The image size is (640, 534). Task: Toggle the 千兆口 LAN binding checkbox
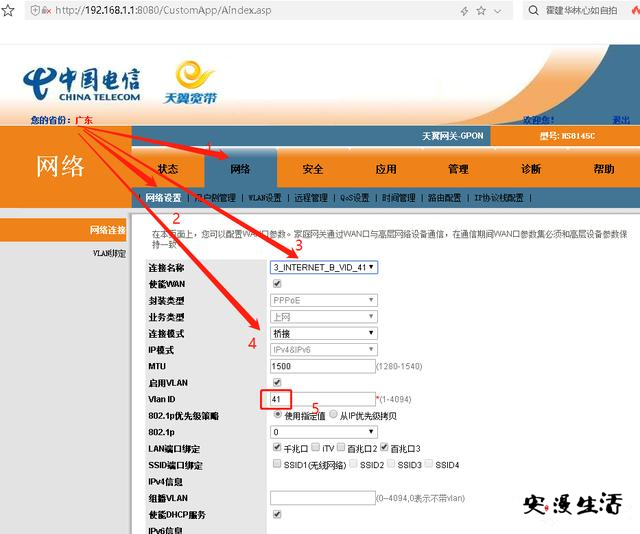click(277, 447)
